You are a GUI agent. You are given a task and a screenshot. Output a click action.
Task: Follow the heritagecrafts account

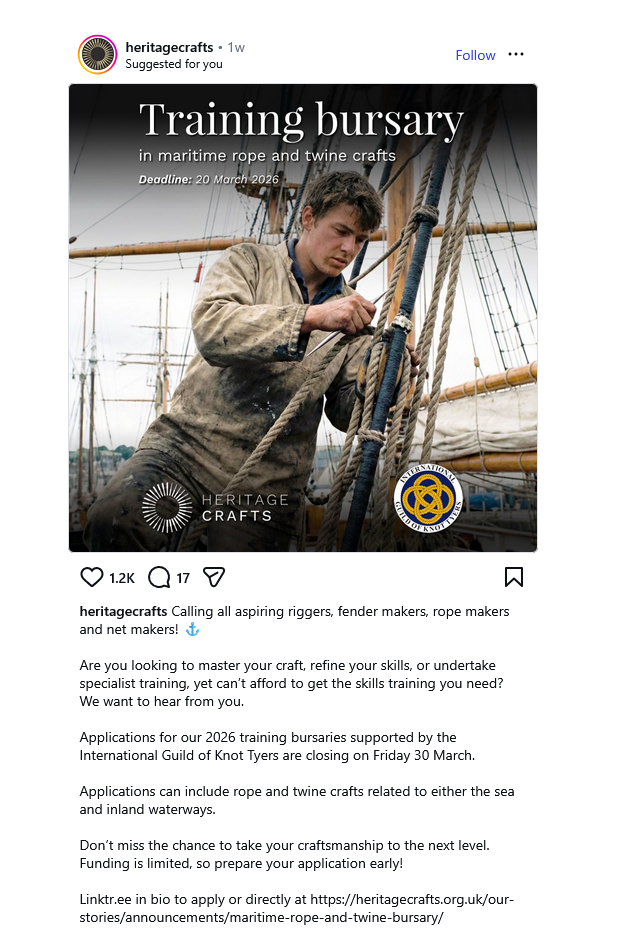pyautogui.click(x=475, y=55)
